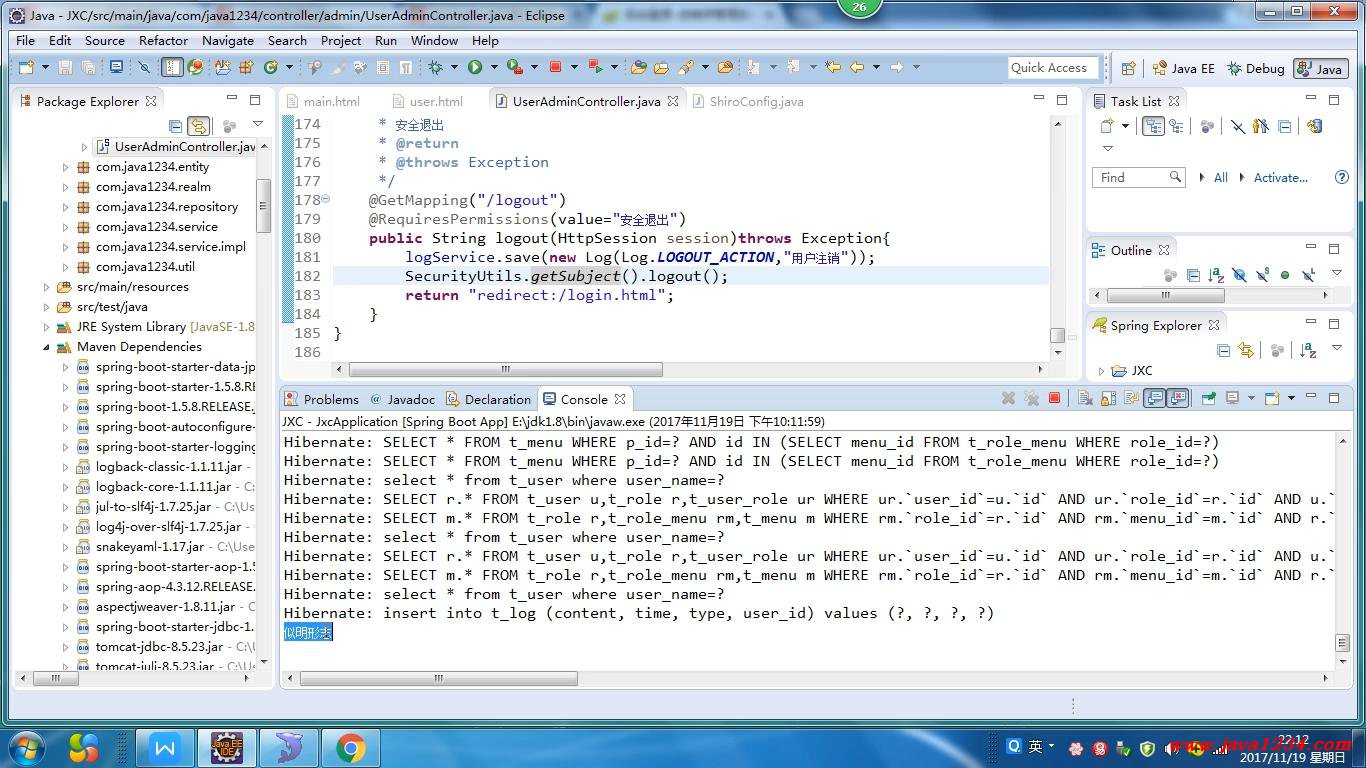Expand the src/main/resources folder

[47, 287]
